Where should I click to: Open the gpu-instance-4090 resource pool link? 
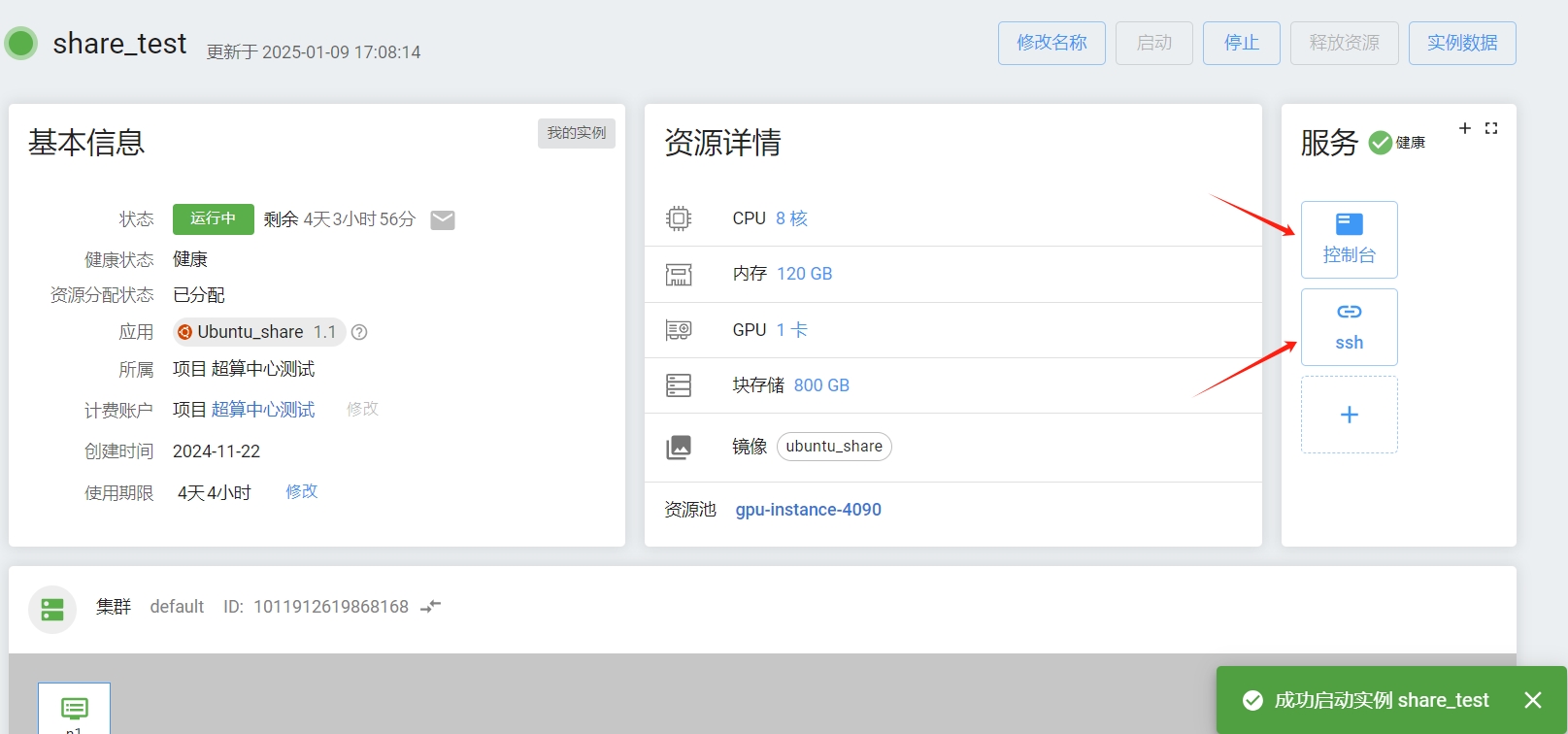click(x=809, y=510)
